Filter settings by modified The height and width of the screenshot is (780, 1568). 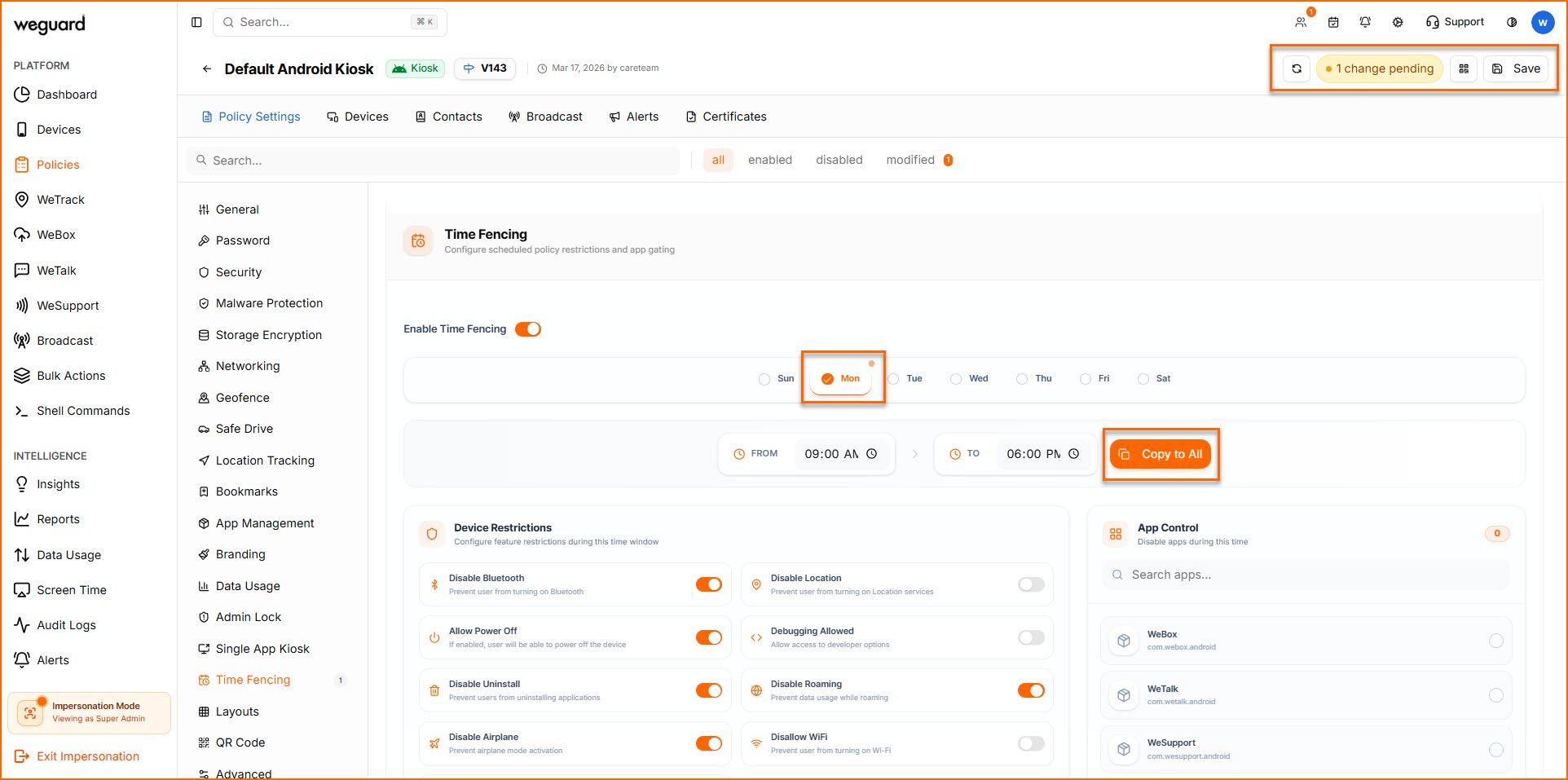click(910, 160)
